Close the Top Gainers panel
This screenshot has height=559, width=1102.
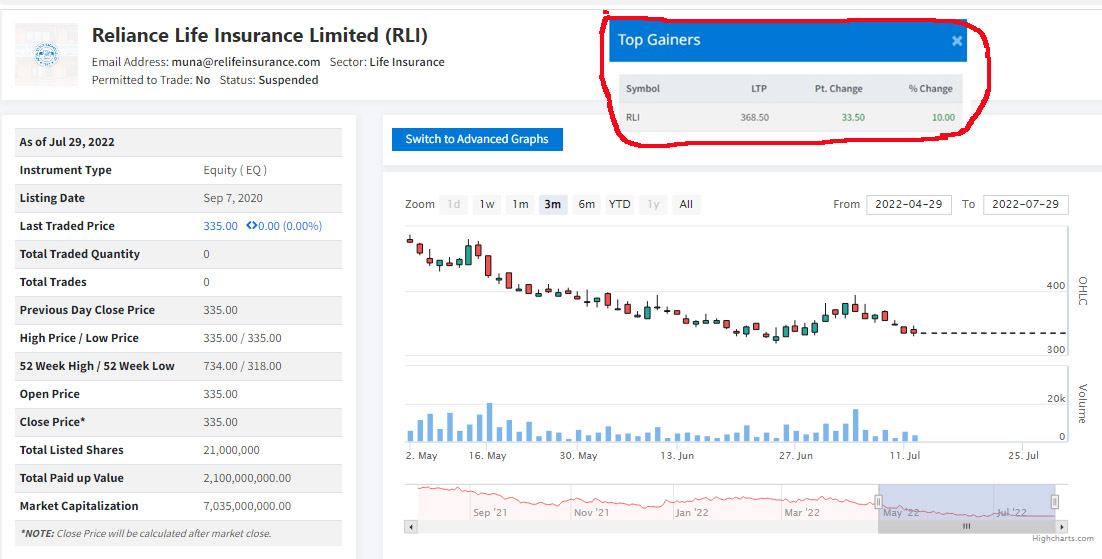pyautogui.click(x=956, y=41)
